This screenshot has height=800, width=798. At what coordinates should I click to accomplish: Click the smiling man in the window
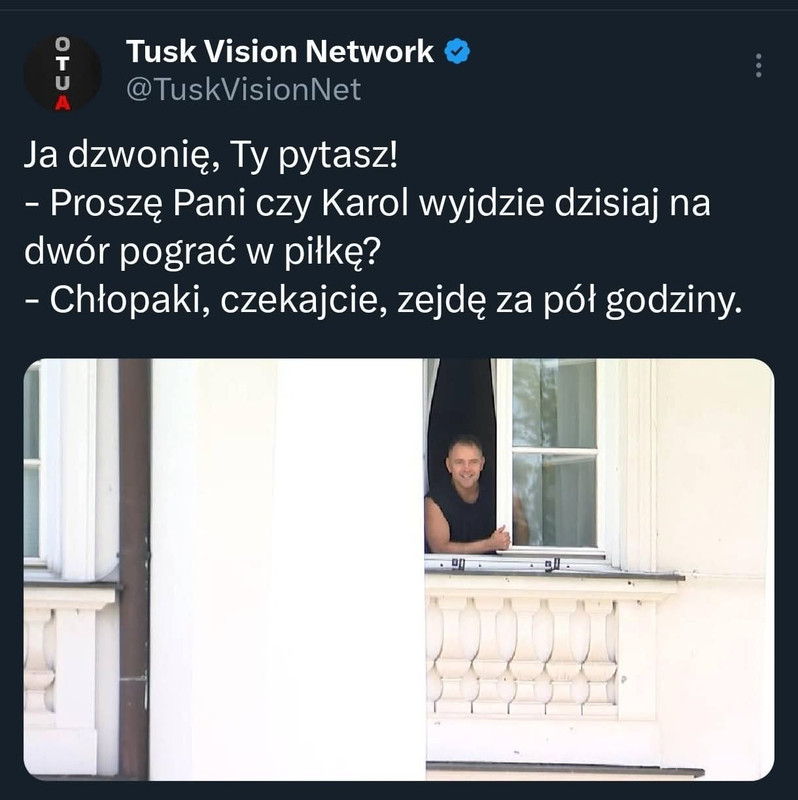pyautogui.click(x=463, y=492)
